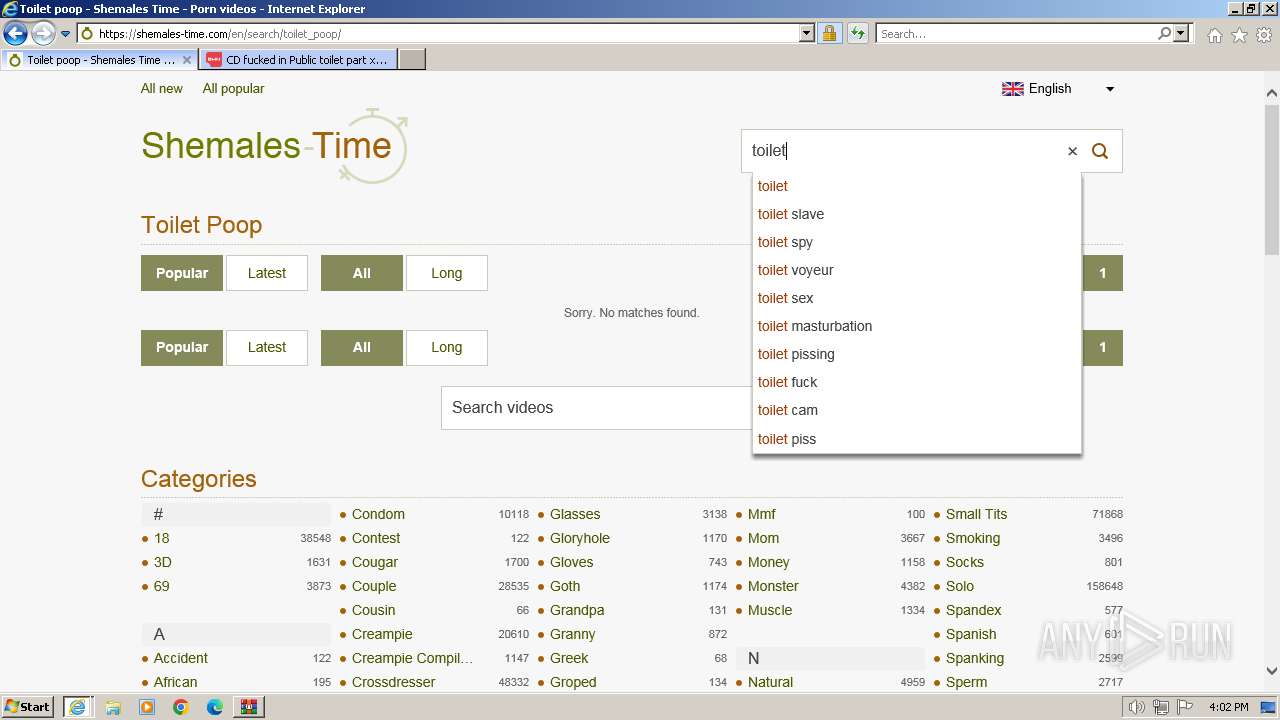Open the 'Gloves' category link
The height and width of the screenshot is (720, 1280).
(x=571, y=562)
